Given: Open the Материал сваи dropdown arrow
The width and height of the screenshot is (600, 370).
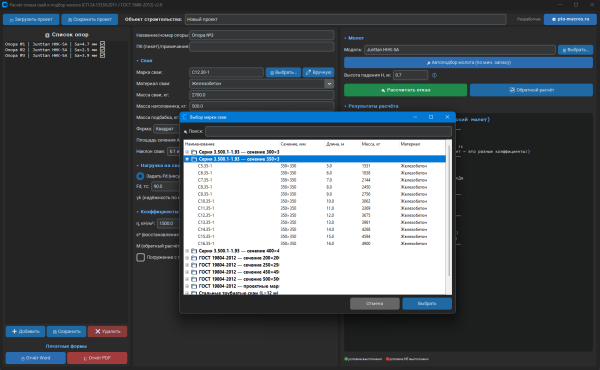Looking at the screenshot, I should click(329, 83).
